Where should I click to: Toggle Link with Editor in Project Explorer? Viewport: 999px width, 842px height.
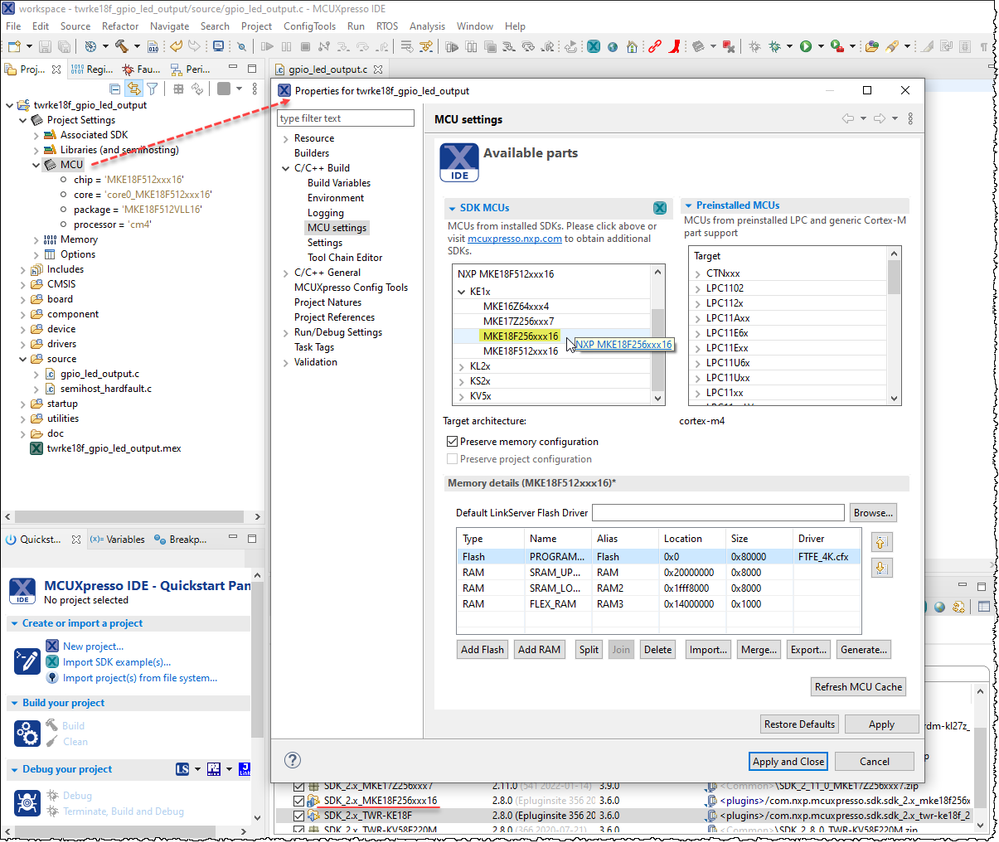[x=134, y=89]
